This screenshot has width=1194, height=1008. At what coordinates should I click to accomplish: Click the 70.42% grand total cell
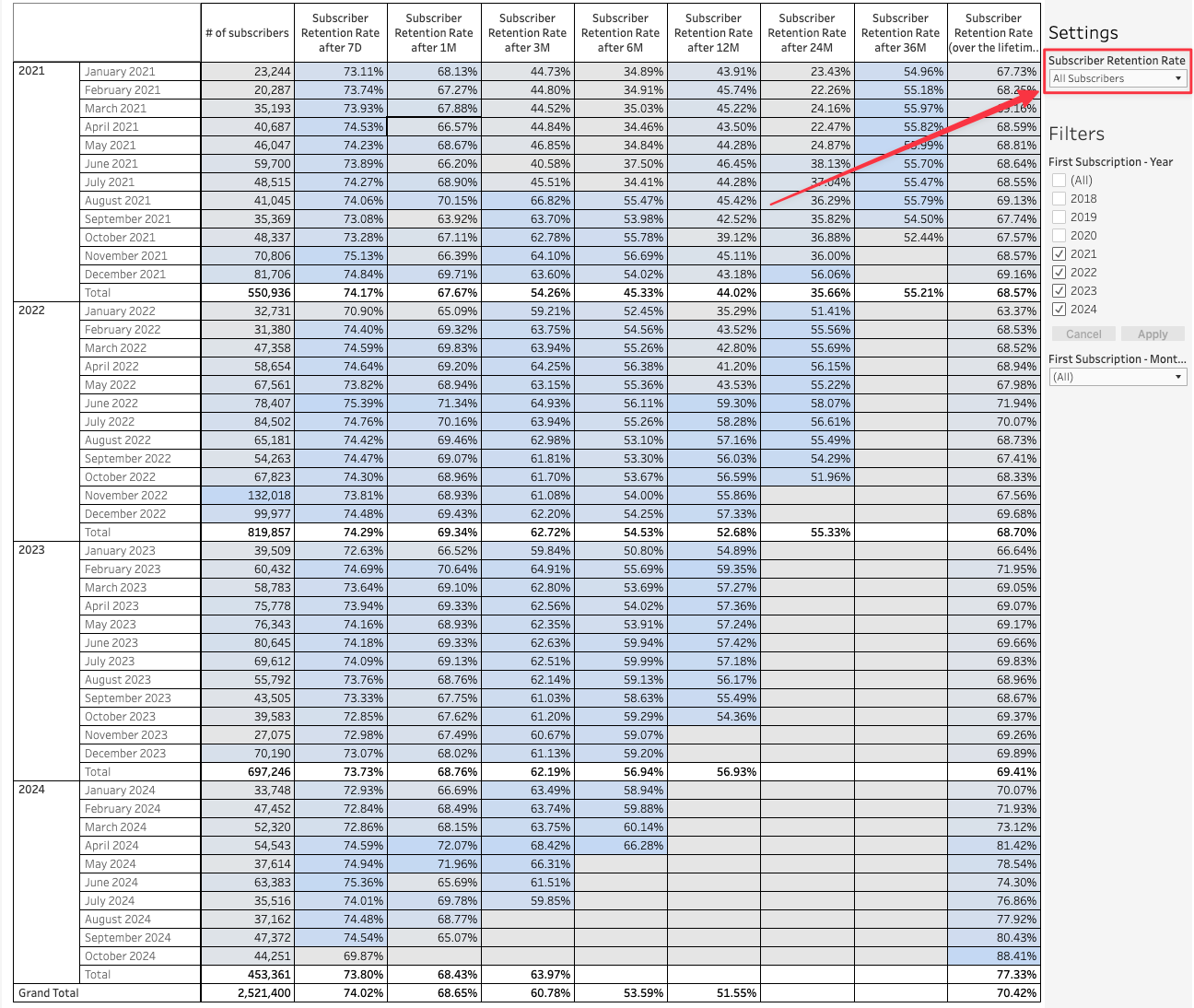[x=994, y=993]
